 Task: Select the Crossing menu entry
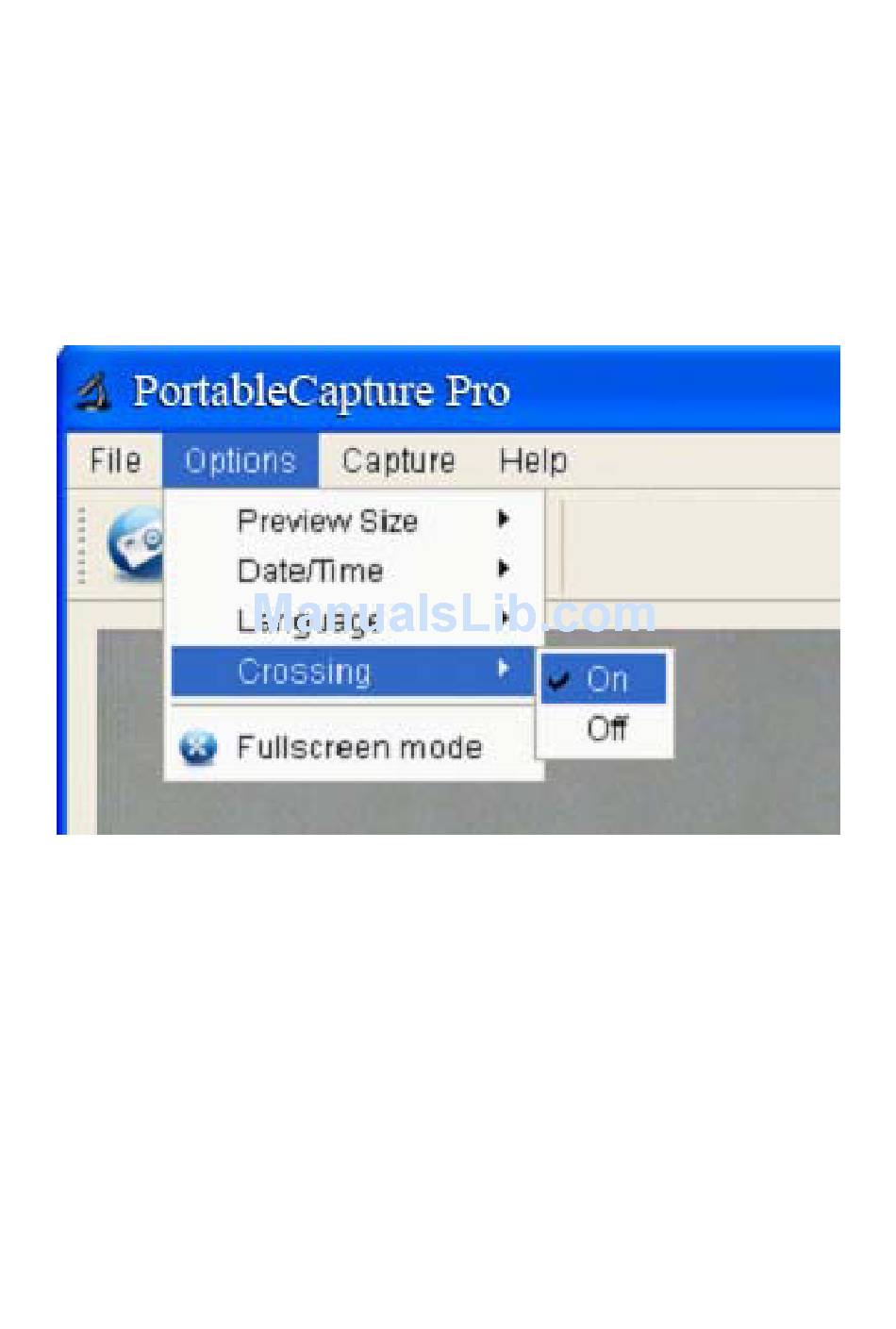pos(305,672)
